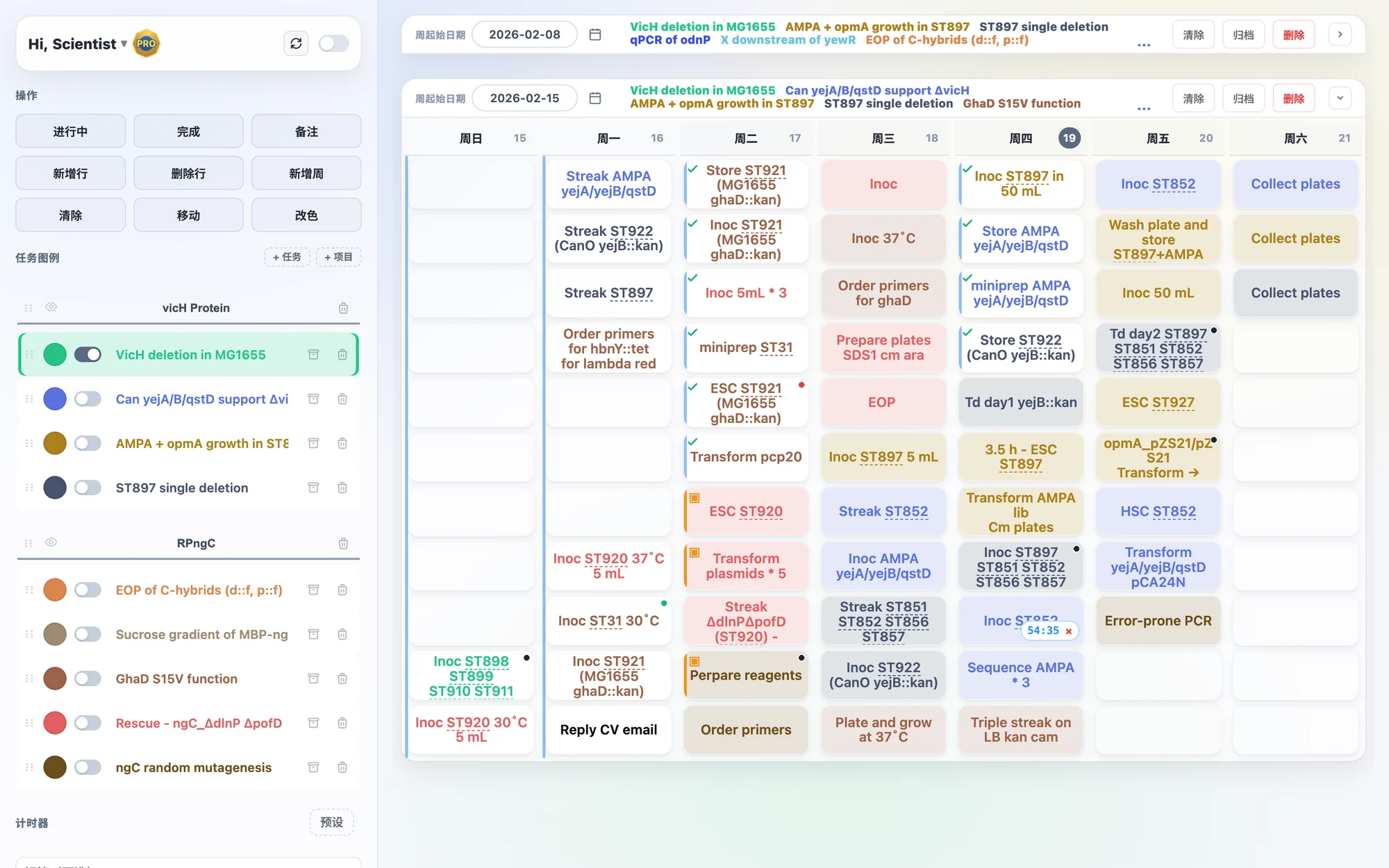Screen dimensions: 1389x868
Task: Click the PRO badge icon
Action: (x=146, y=44)
